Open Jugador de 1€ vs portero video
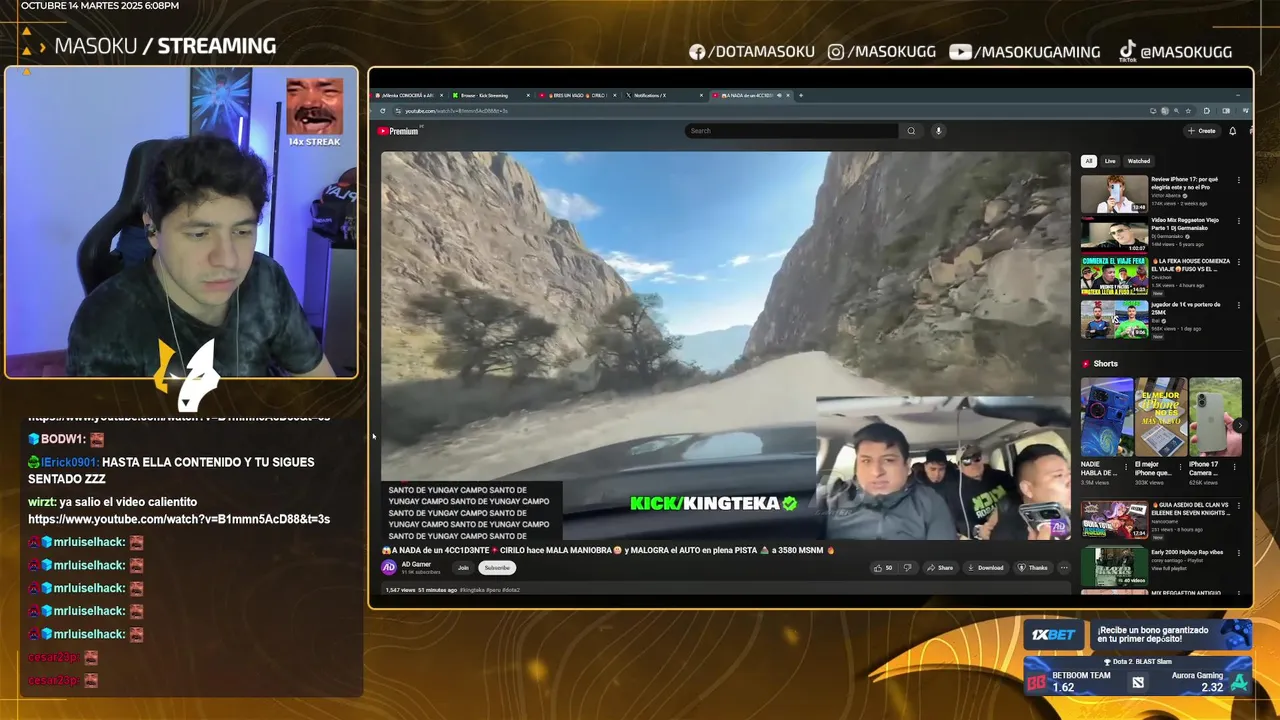The height and width of the screenshot is (720, 1280). point(1114,319)
